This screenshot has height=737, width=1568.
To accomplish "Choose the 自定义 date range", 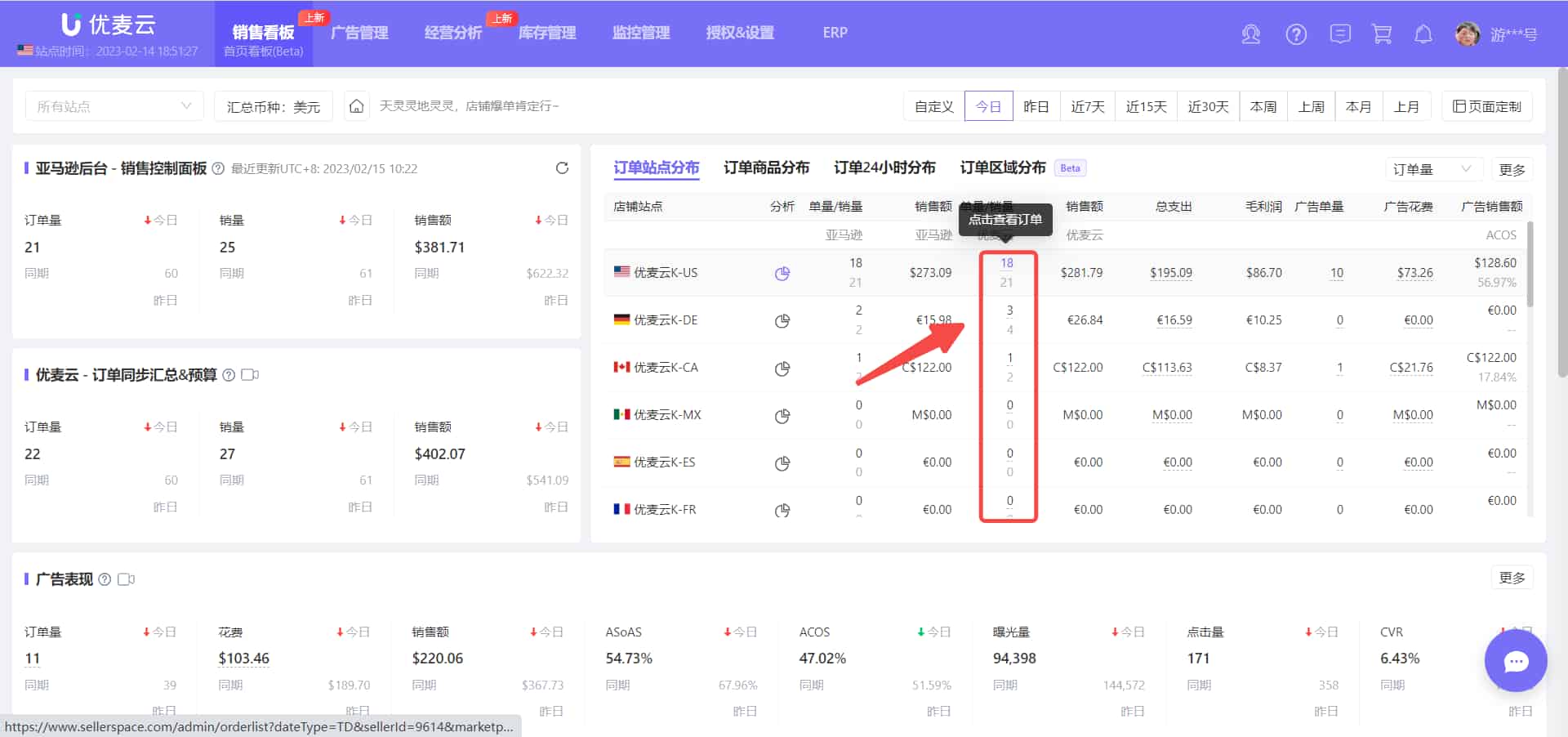I will 934,106.
